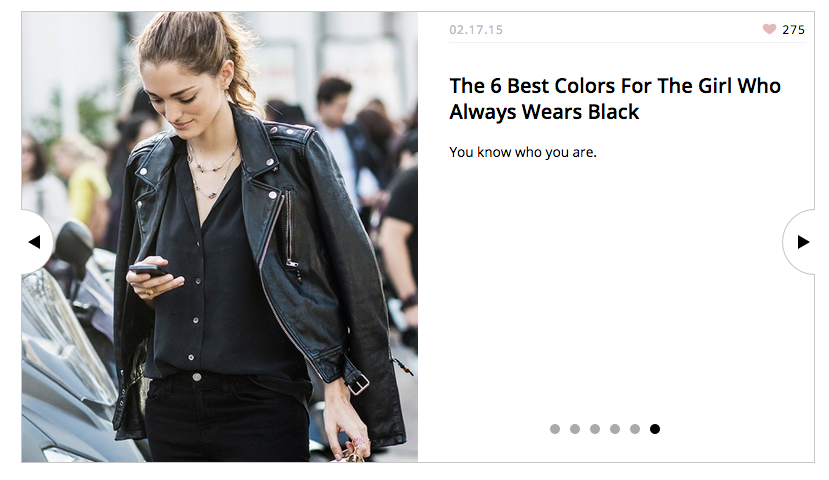This screenshot has height=480, width=829.
Task: Jump to the fifth slide dot
Action: pyautogui.click(x=635, y=429)
